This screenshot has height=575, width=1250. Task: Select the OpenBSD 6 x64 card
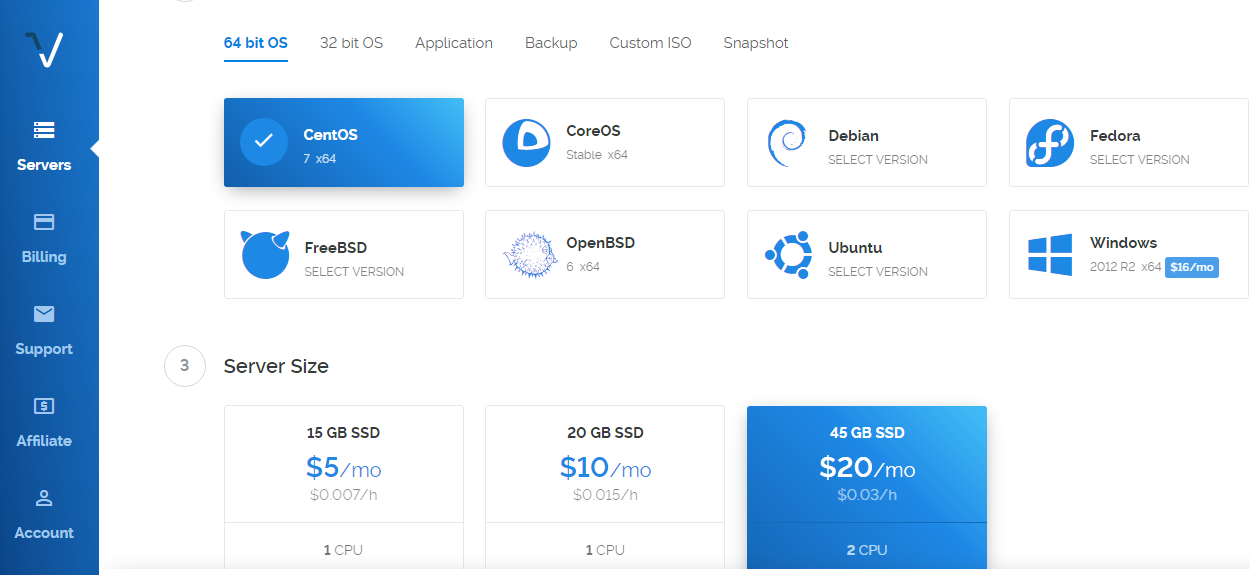click(x=605, y=254)
